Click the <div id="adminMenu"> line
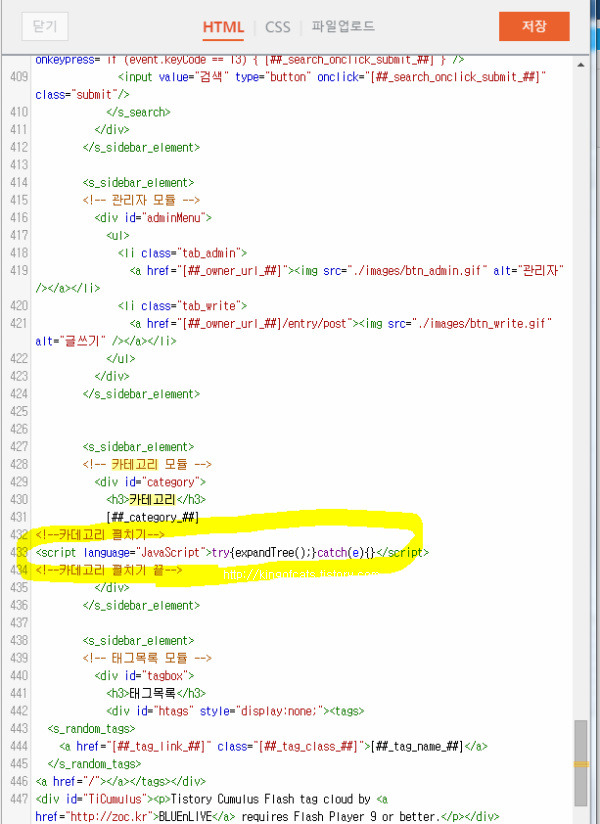Viewport: 600px width, 824px height. [x=153, y=218]
